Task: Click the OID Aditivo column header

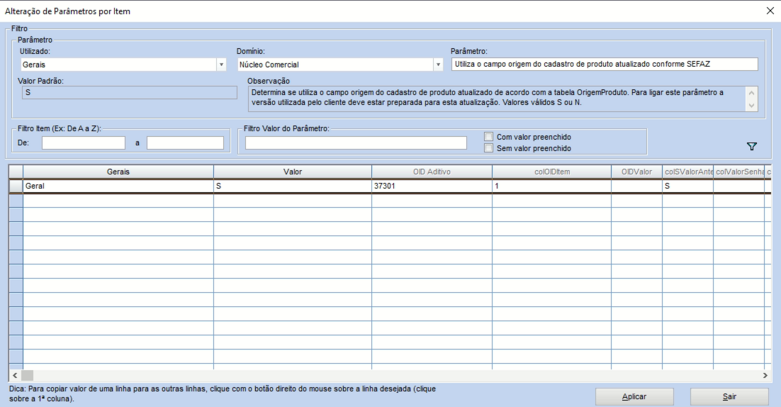Action: [431, 172]
